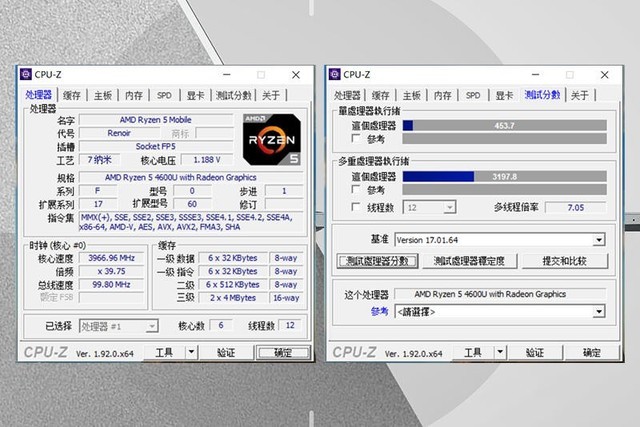Switch to 主板 tab in left window
The width and height of the screenshot is (640, 427).
click(x=103, y=96)
